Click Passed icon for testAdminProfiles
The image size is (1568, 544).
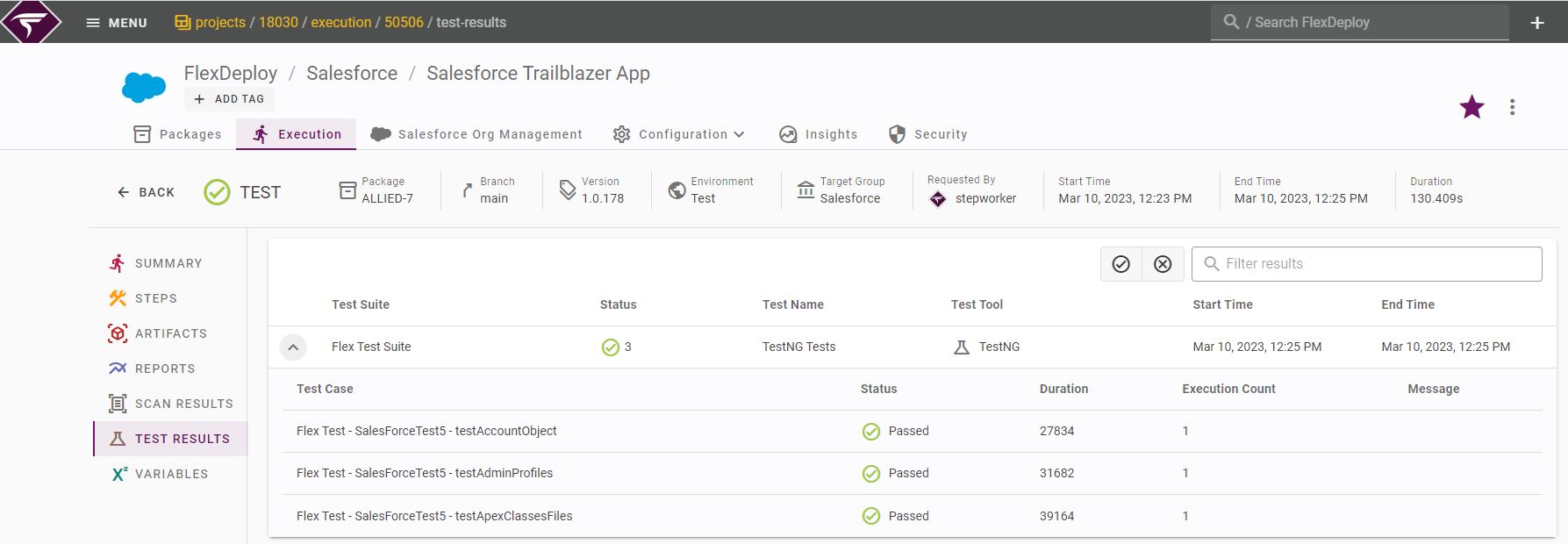click(x=870, y=474)
